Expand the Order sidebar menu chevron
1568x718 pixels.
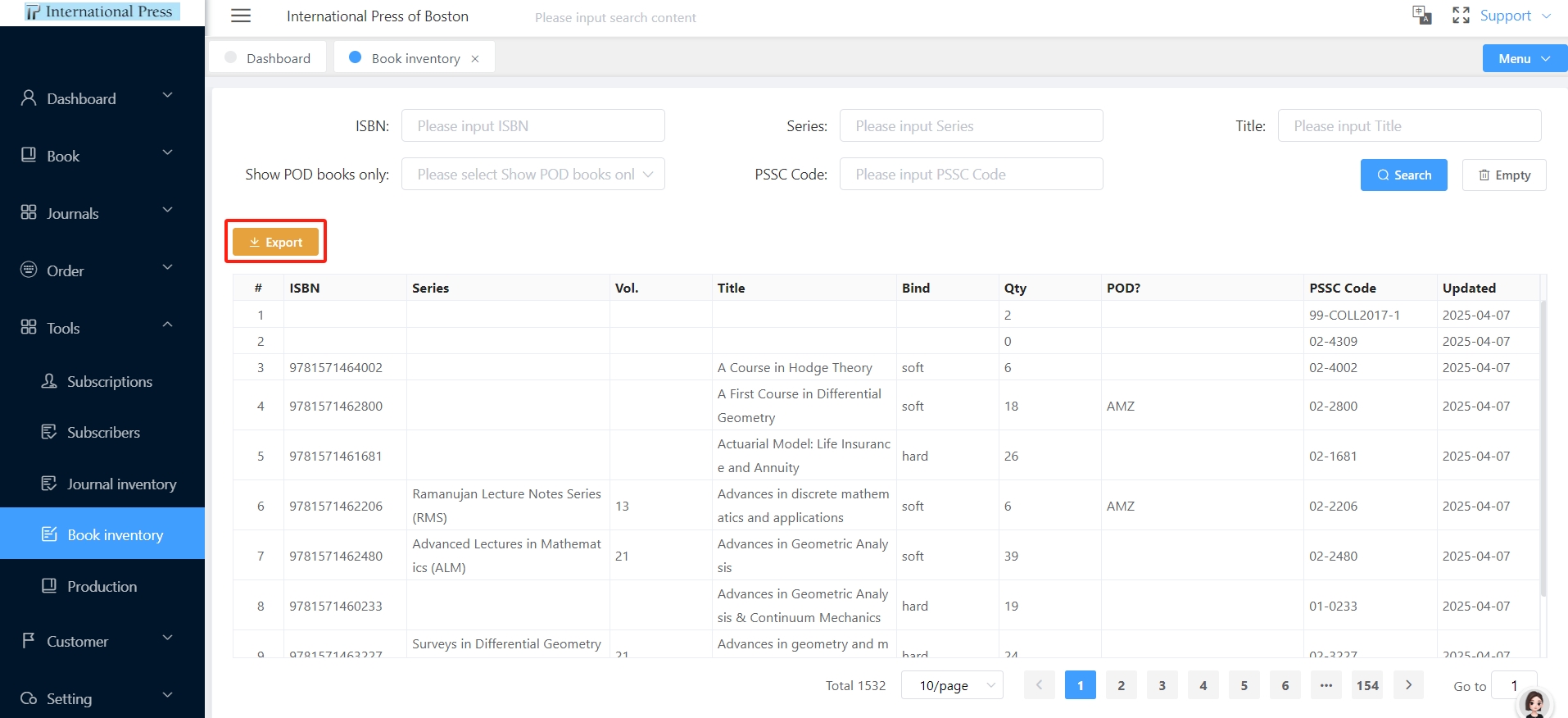[167, 268]
